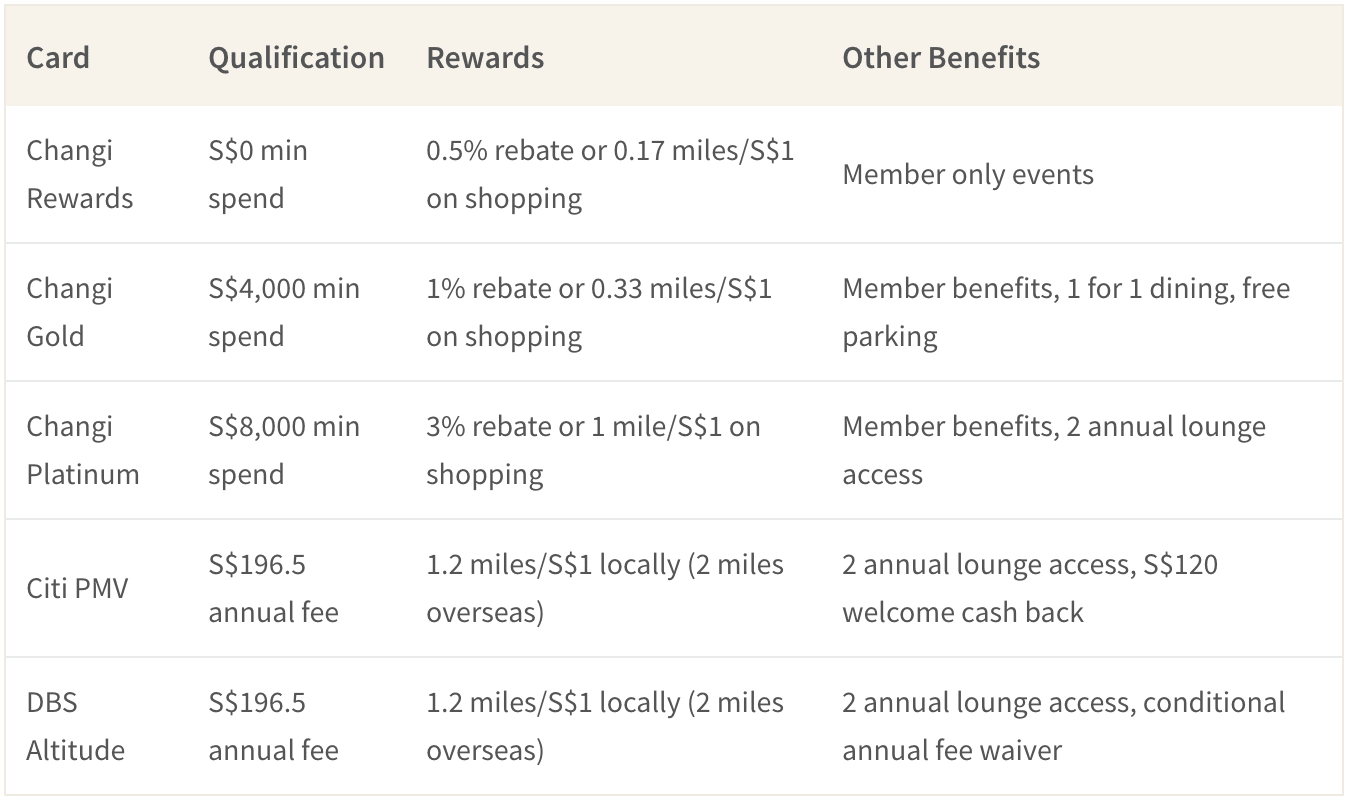Click the 1 for 1 dining benefits cell

[x=1066, y=312]
